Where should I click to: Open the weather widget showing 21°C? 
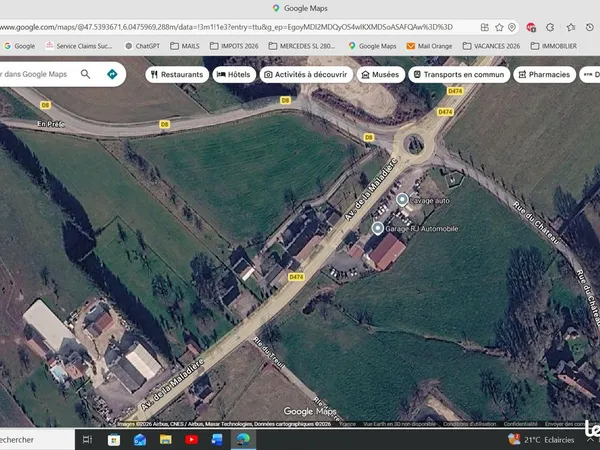click(542, 440)
